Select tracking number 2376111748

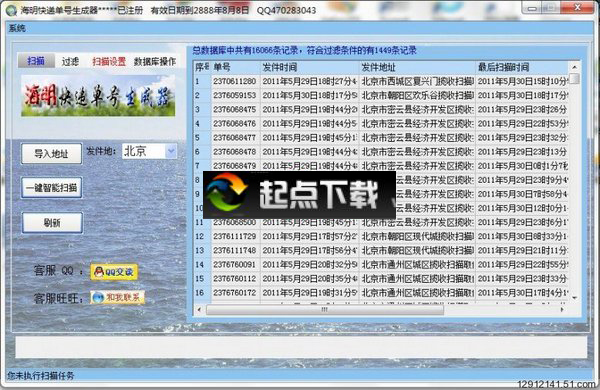pos(235,250)
